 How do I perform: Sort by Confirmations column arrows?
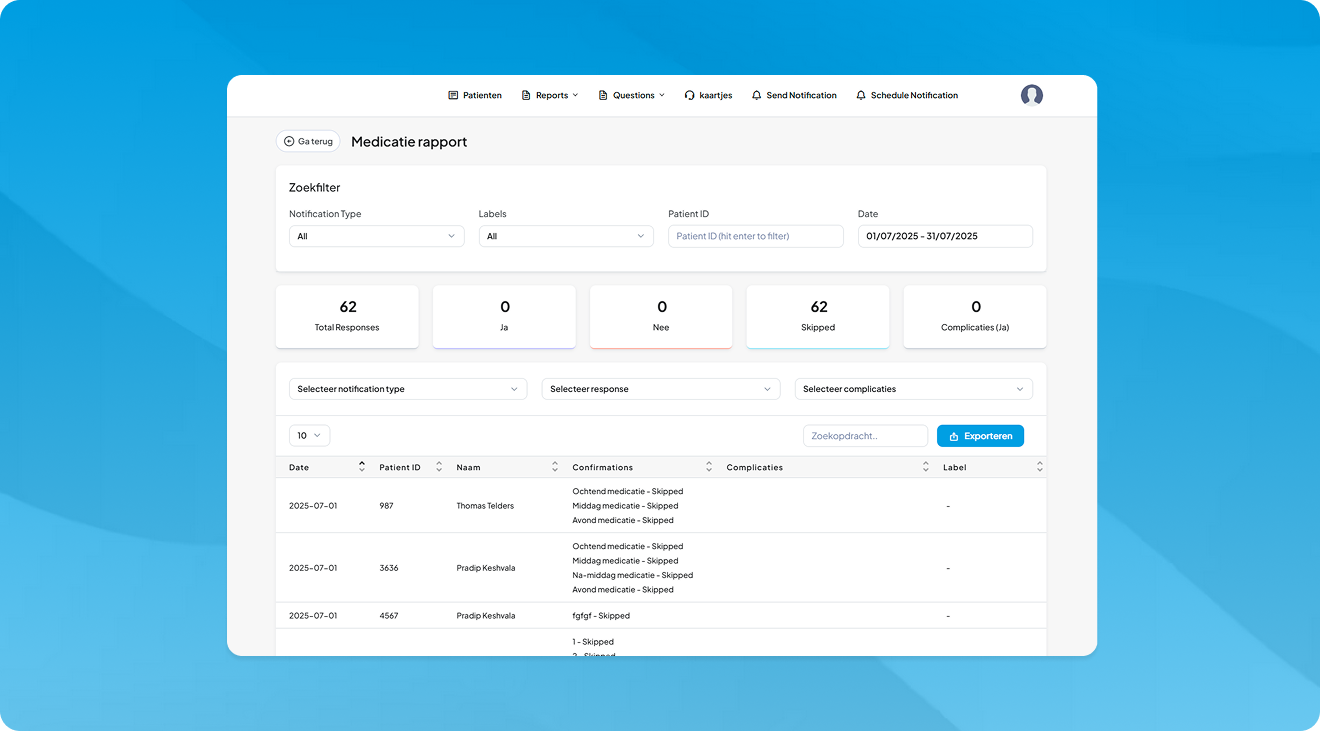(709, 467)
